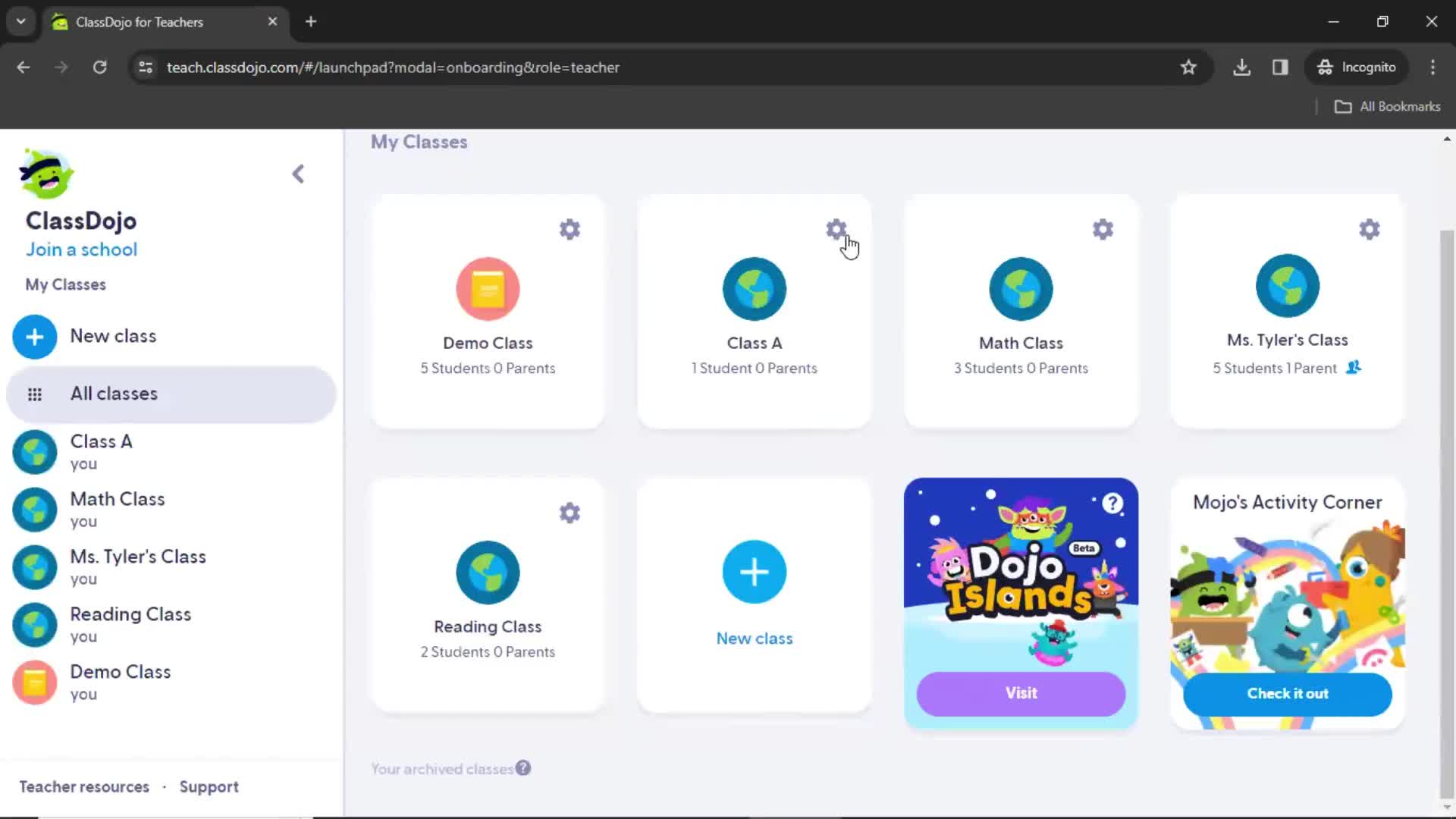Image resolution: width=1456 pixels, height=819 pixels.
Task: Open settings for Ms. Tyler's Class
Action: click(1369, 229)
